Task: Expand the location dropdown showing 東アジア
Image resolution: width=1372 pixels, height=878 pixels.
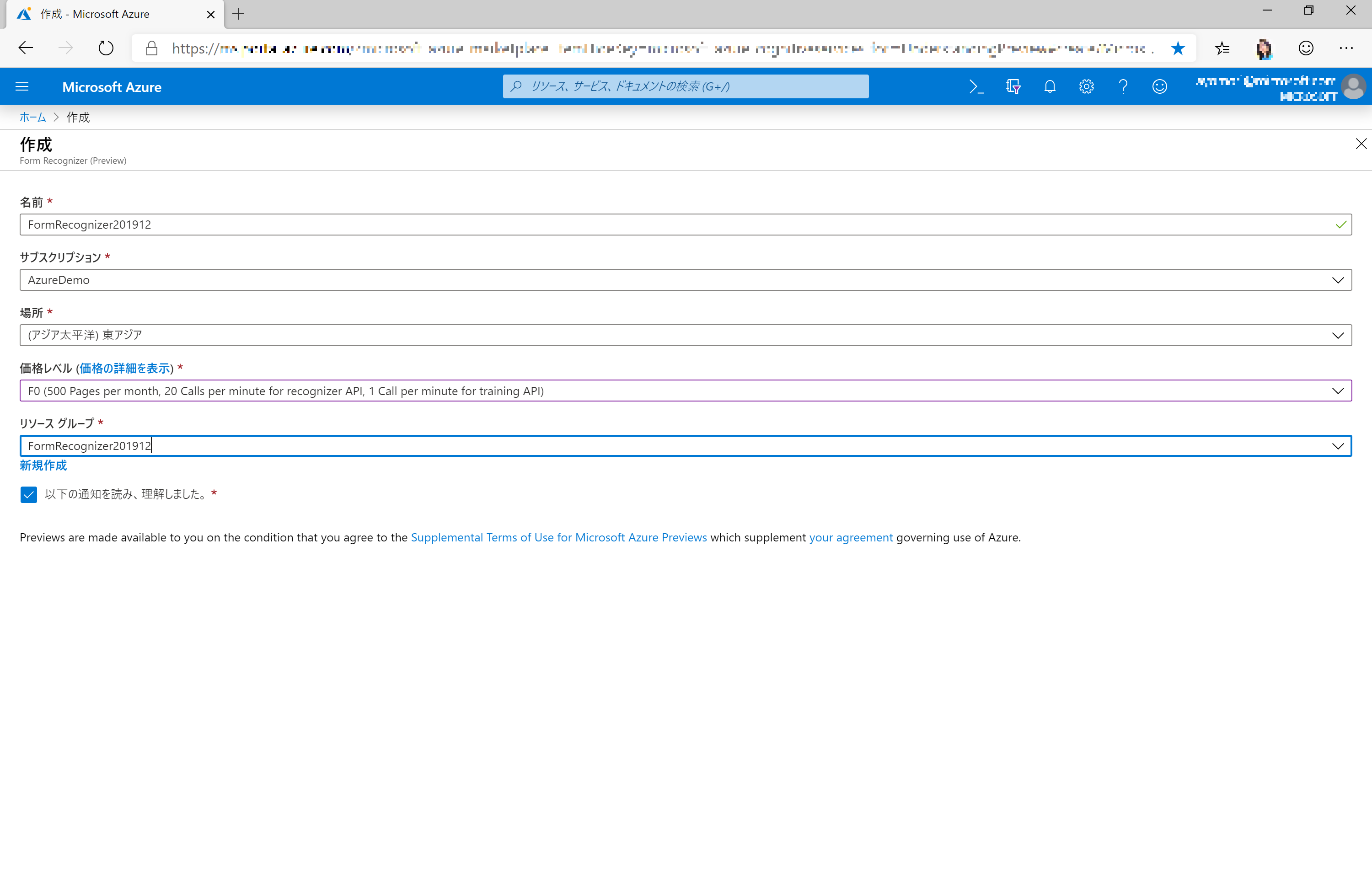Action: click(x=1337, y=335)
